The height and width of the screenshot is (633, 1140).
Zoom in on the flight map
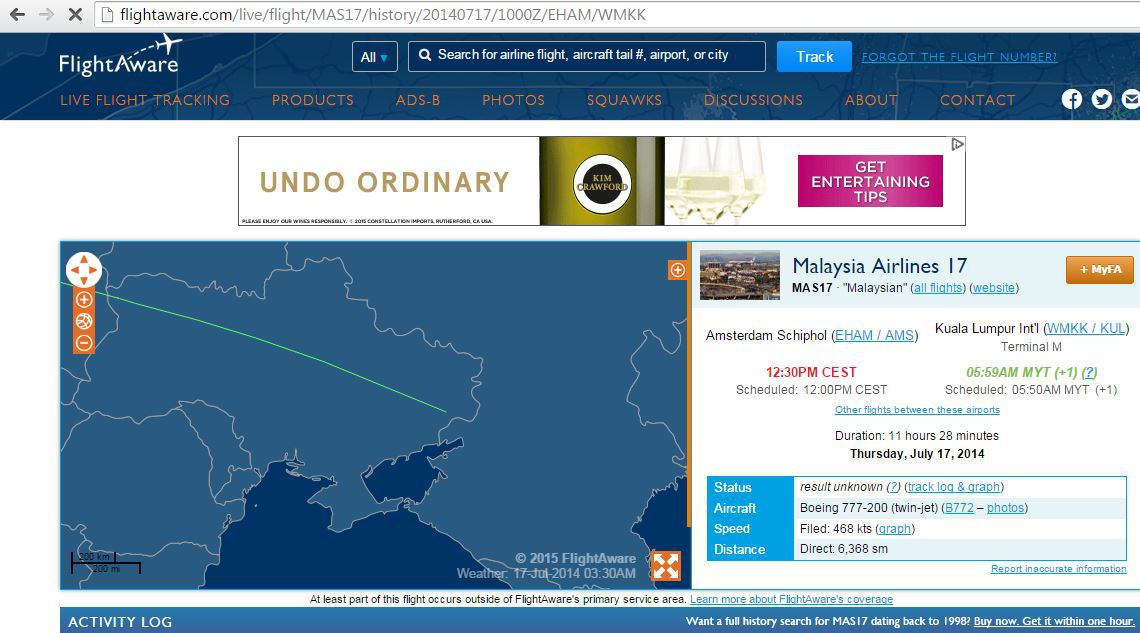(x=84, y=299)
